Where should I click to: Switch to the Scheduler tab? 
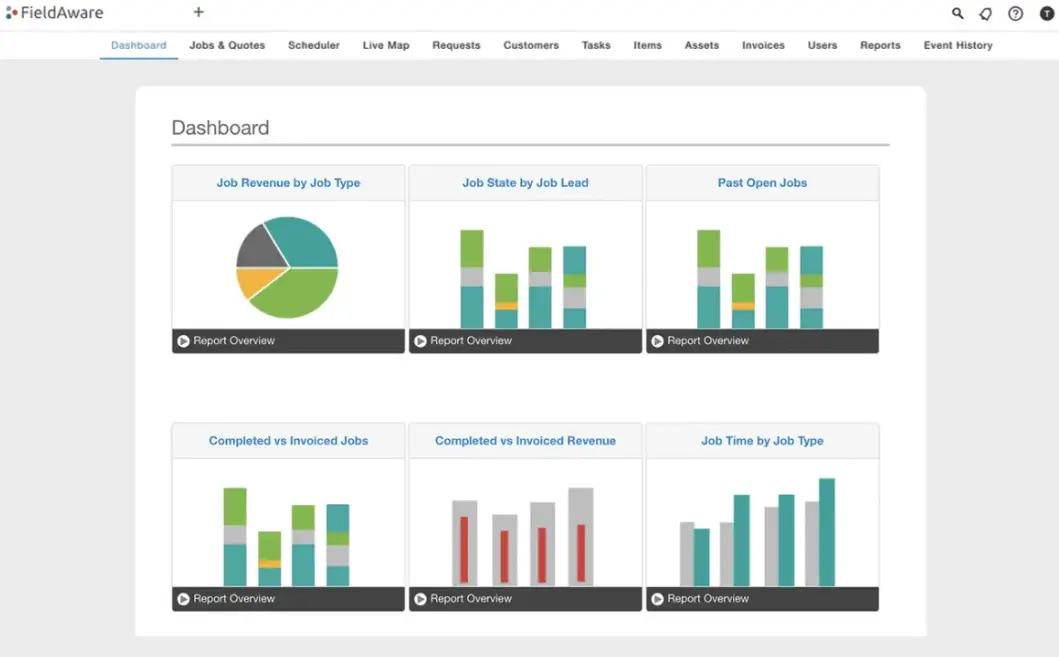point(313,45)
